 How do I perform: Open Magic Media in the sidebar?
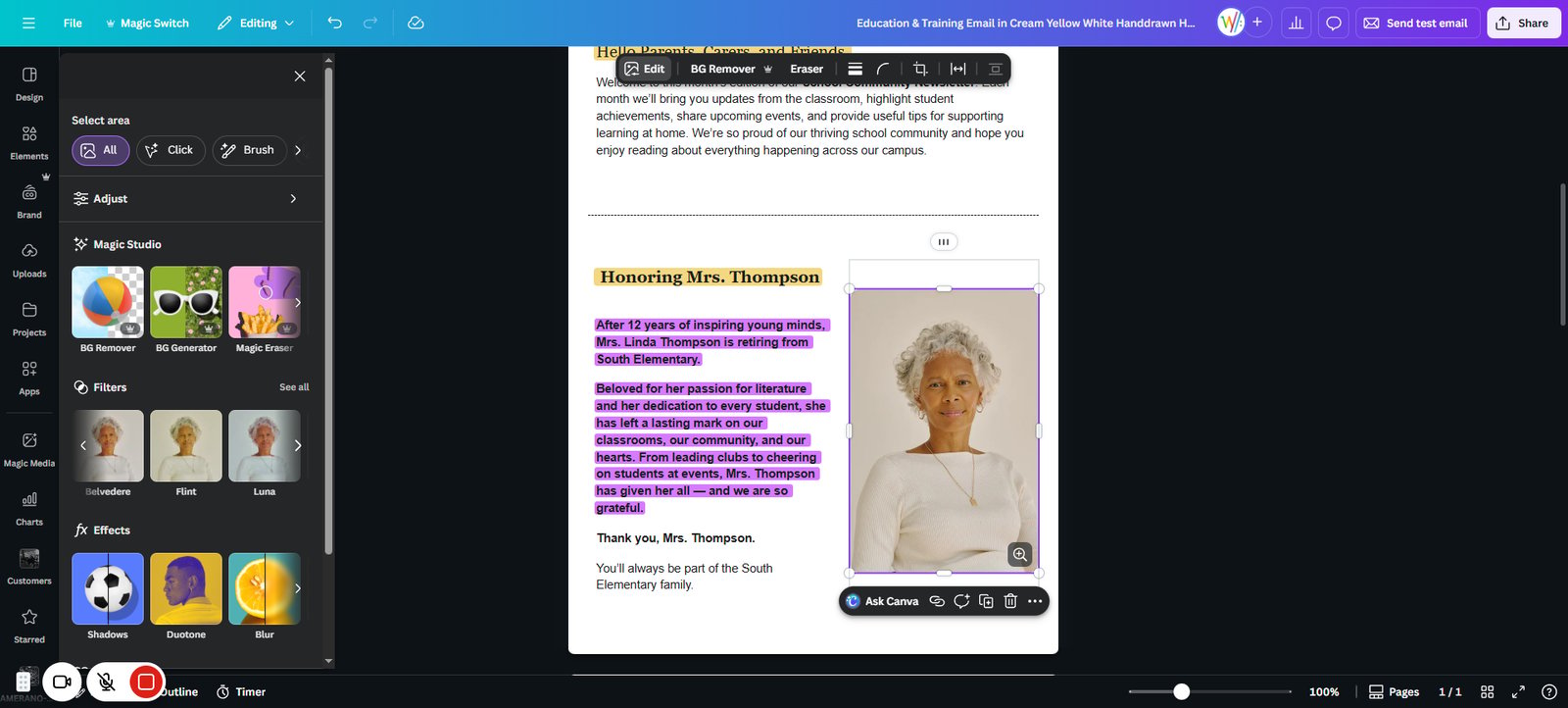pyautogui.click(x=29, y=449)
